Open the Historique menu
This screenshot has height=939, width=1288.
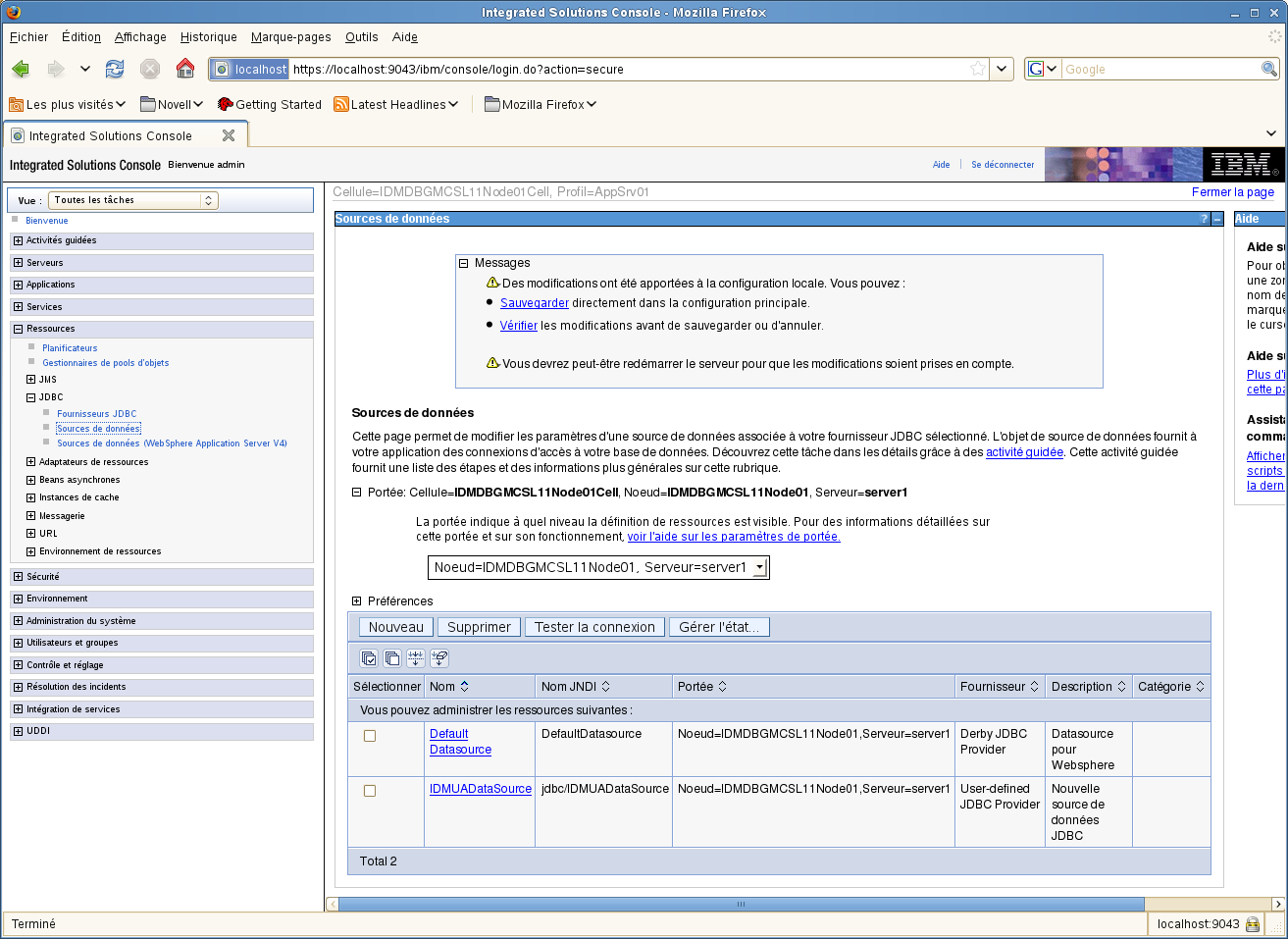[x=208, y=37]
